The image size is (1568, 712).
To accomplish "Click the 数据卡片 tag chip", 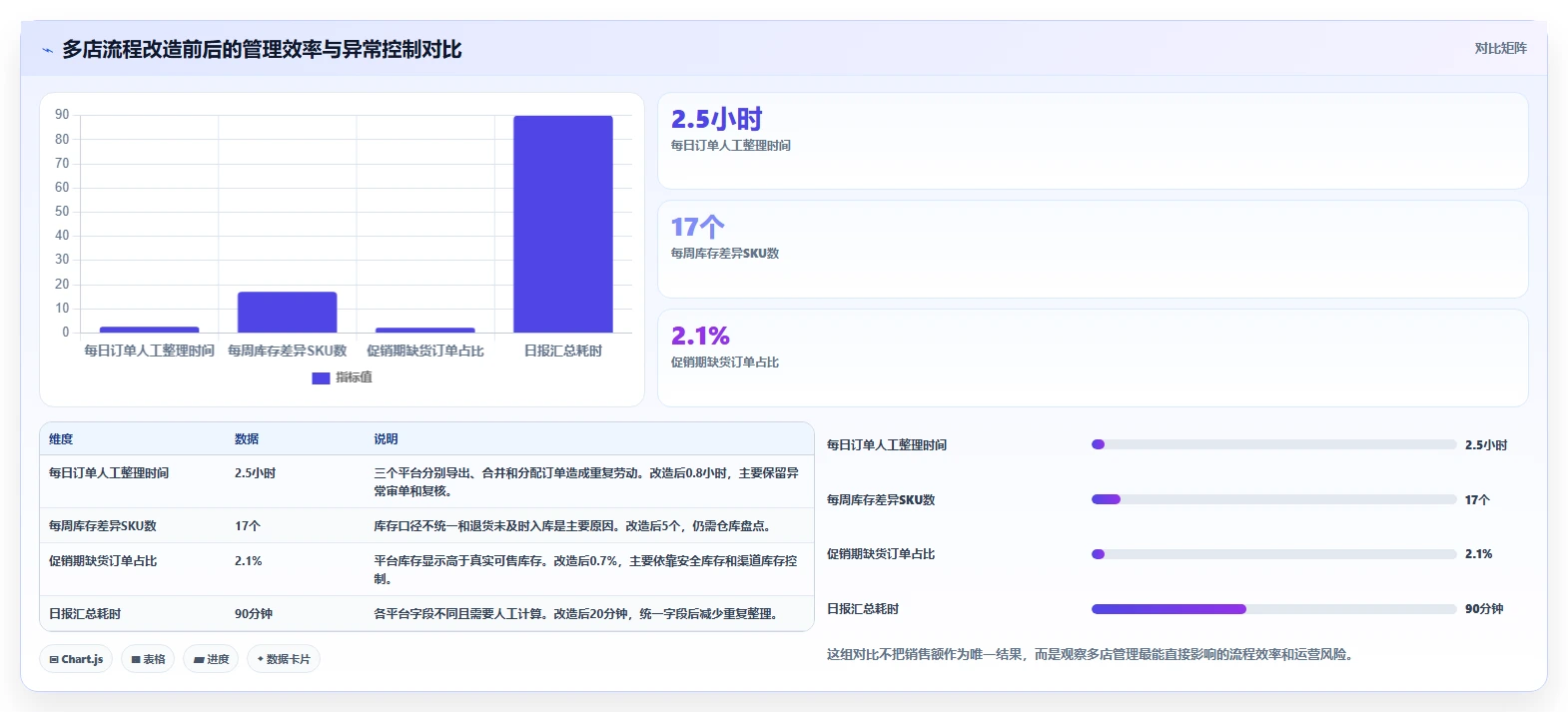I will [284, 659].
